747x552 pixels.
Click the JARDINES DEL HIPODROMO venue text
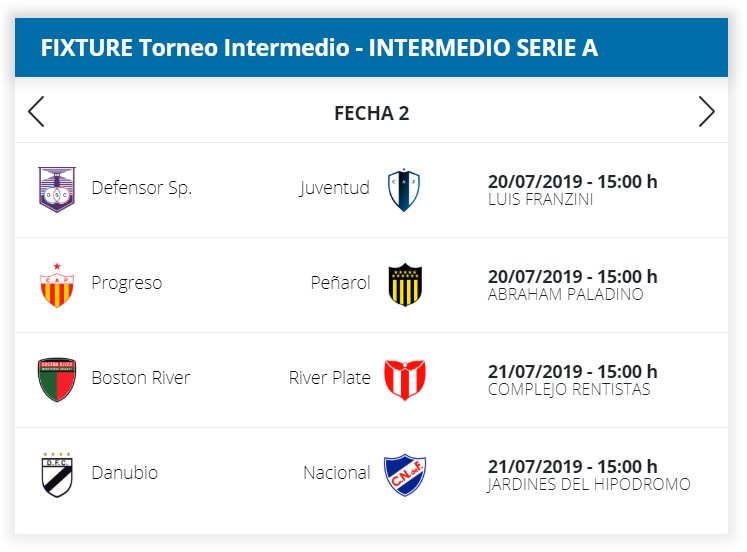(588, 485)
